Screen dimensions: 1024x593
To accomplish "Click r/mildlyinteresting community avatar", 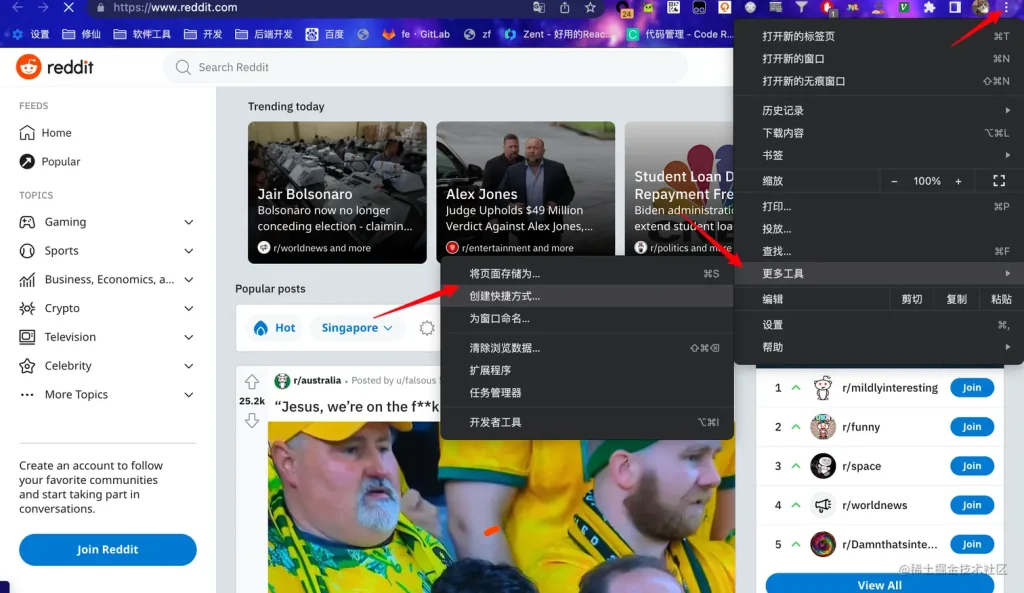I will (x=823, y=388).
